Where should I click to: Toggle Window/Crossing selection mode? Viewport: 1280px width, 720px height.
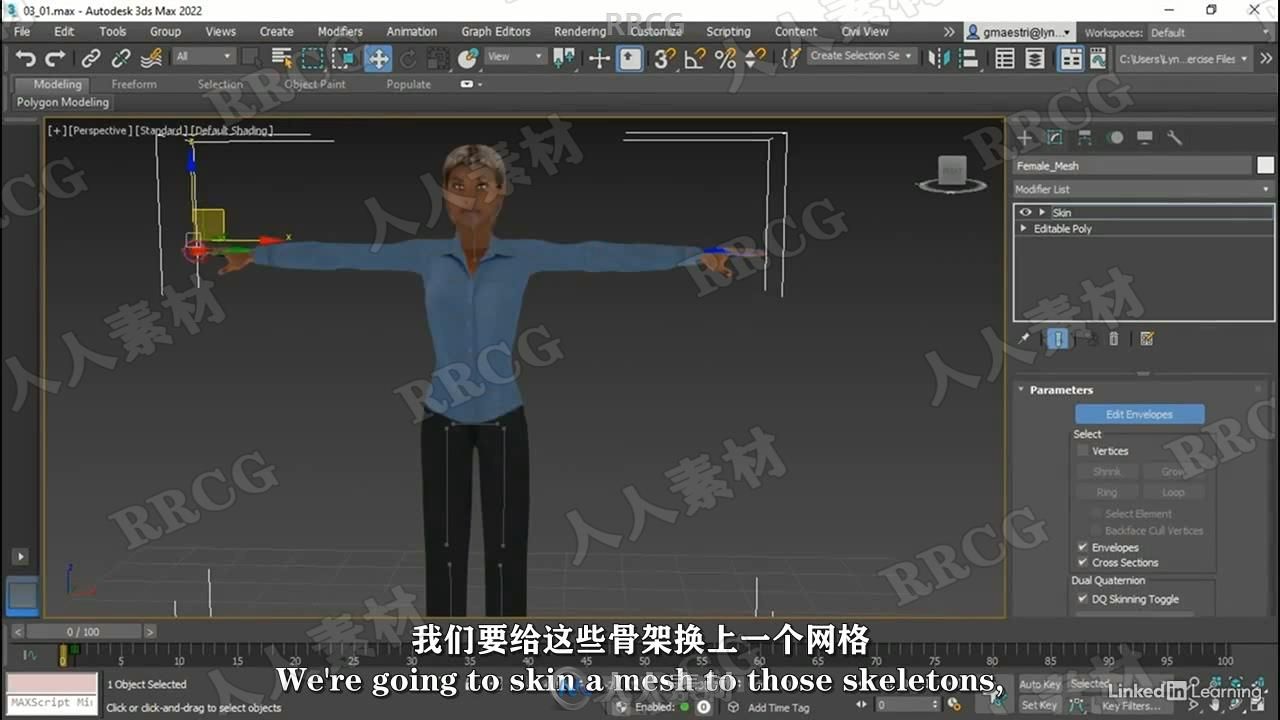[343, 58]
